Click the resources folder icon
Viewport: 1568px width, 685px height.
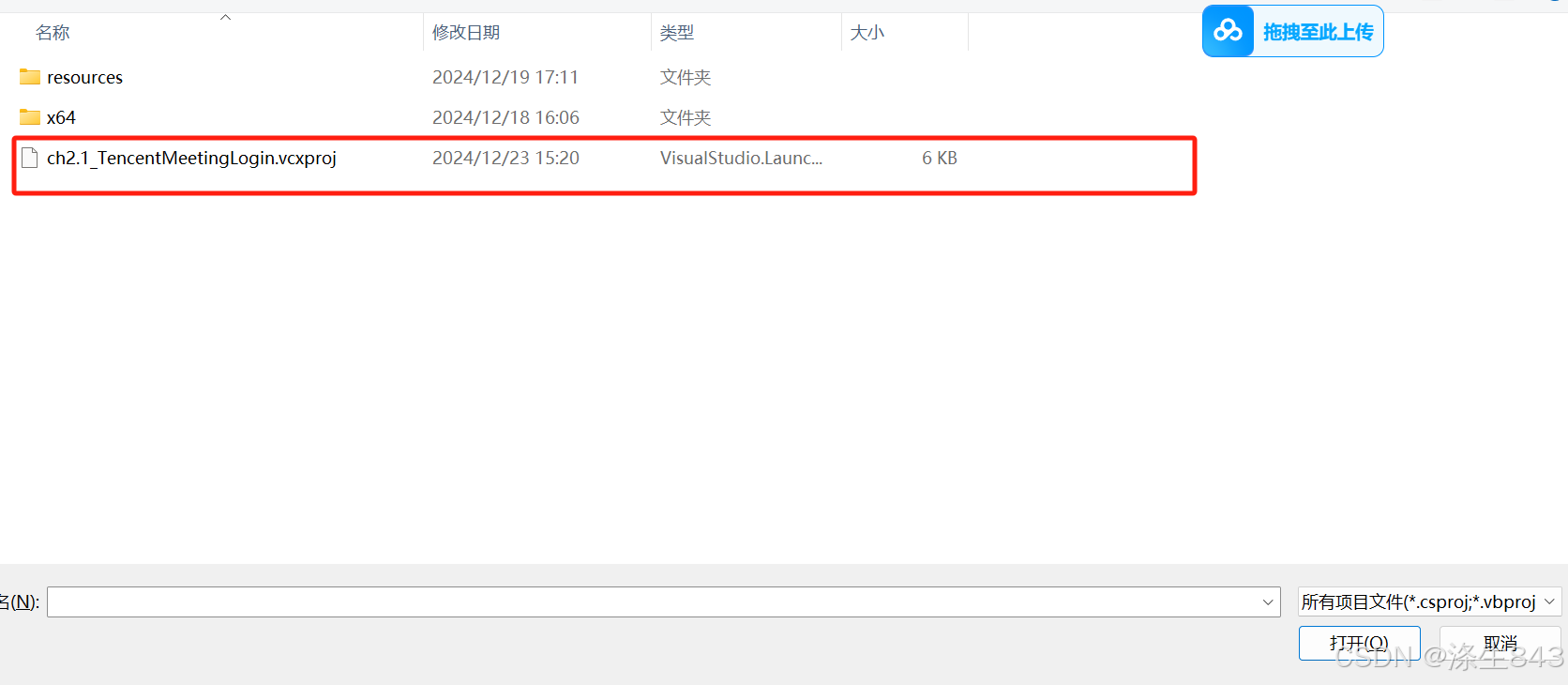30,77
